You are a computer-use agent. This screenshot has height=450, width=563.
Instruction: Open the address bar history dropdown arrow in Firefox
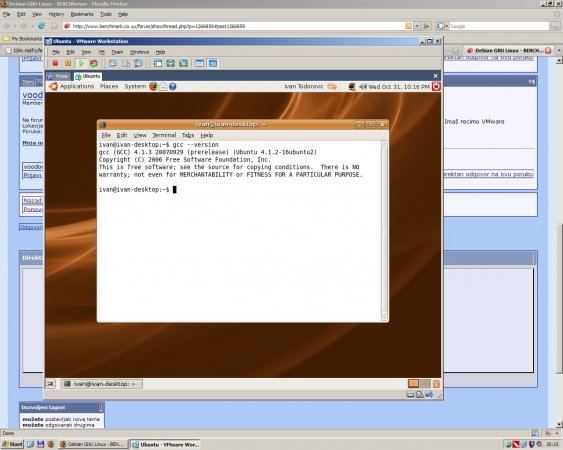pos(417,26)
